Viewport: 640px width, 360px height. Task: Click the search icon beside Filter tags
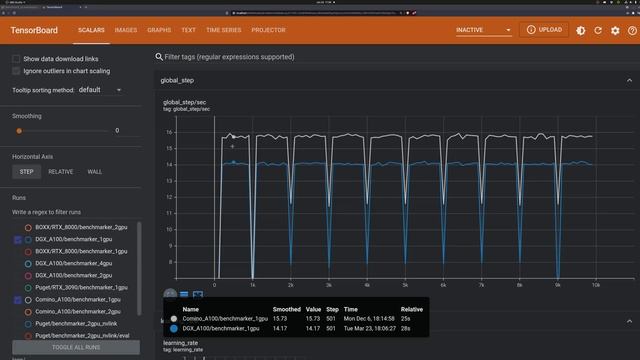[x=159, y=57]
